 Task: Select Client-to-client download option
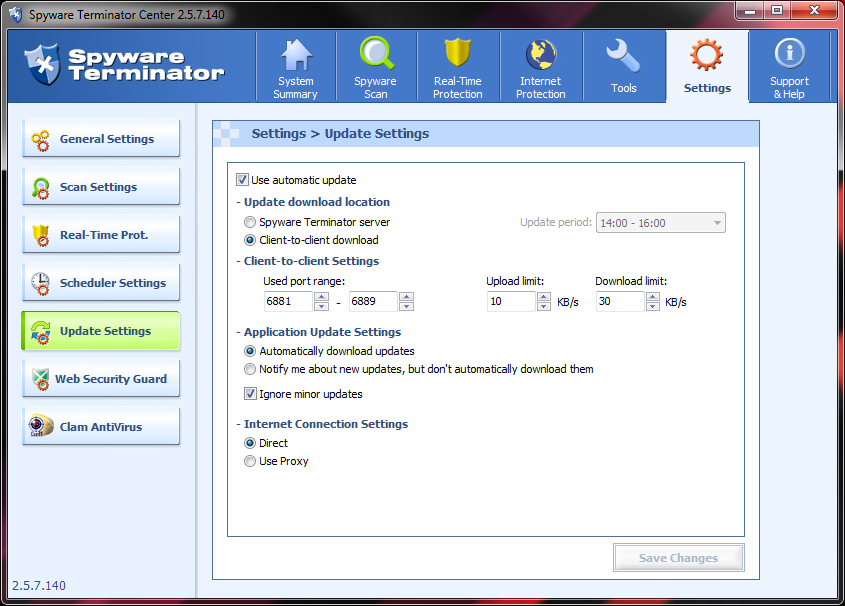coord(250,240)
